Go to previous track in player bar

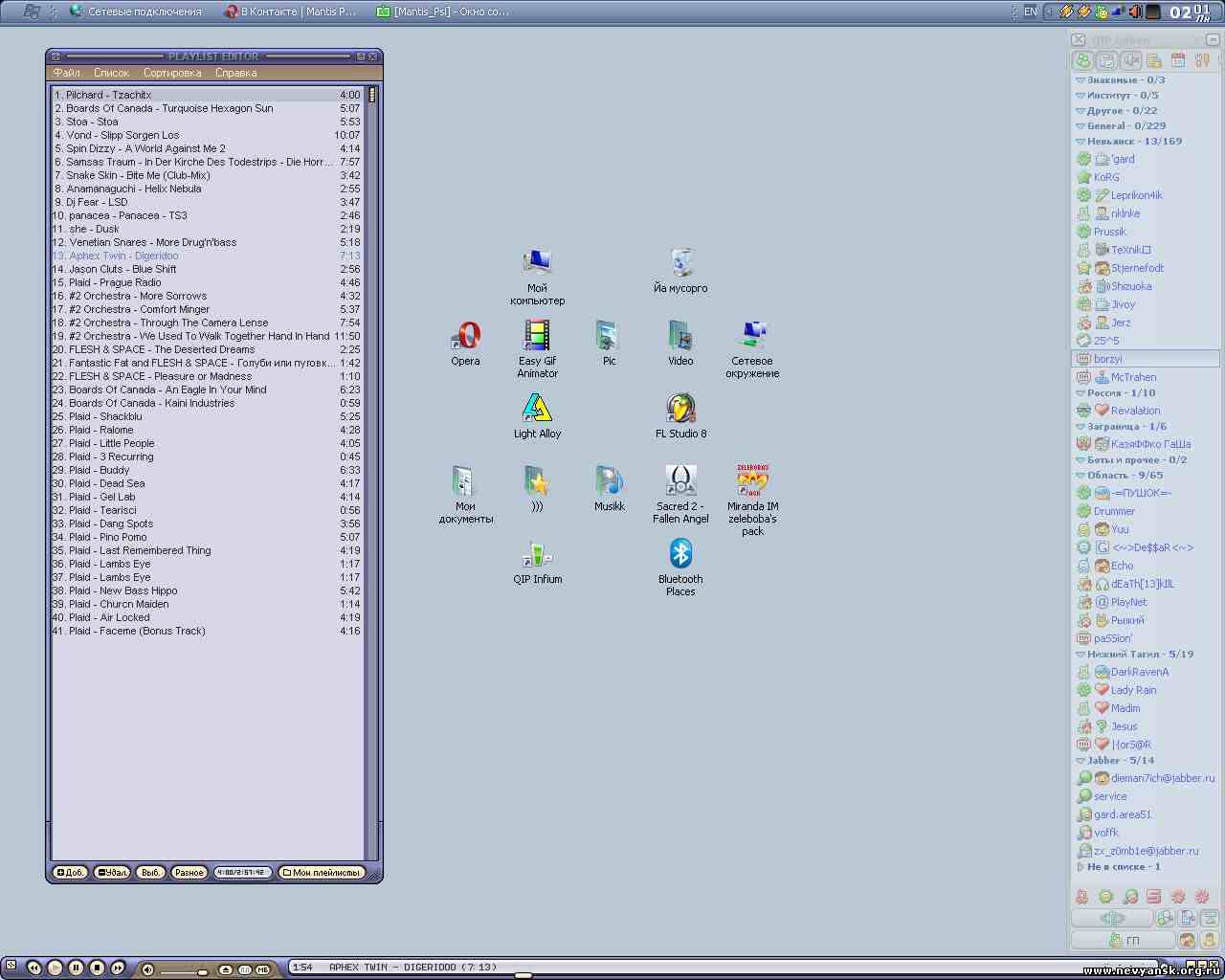(33, 969)
